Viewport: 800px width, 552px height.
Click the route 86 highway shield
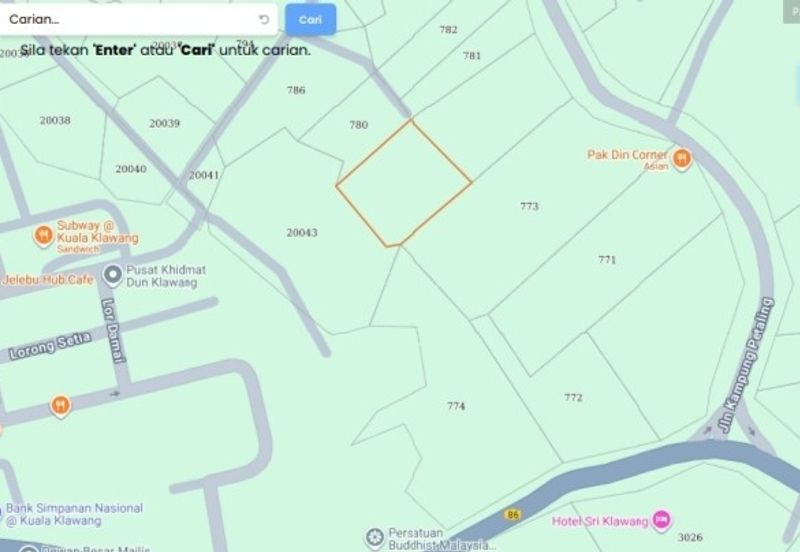point(512,514)
